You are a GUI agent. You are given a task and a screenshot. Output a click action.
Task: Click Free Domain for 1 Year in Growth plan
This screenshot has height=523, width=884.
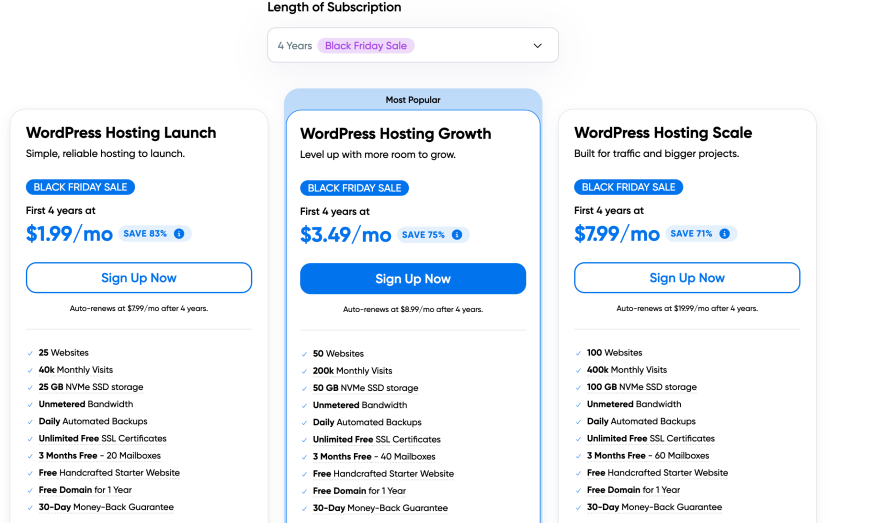[x=359, y=491]
